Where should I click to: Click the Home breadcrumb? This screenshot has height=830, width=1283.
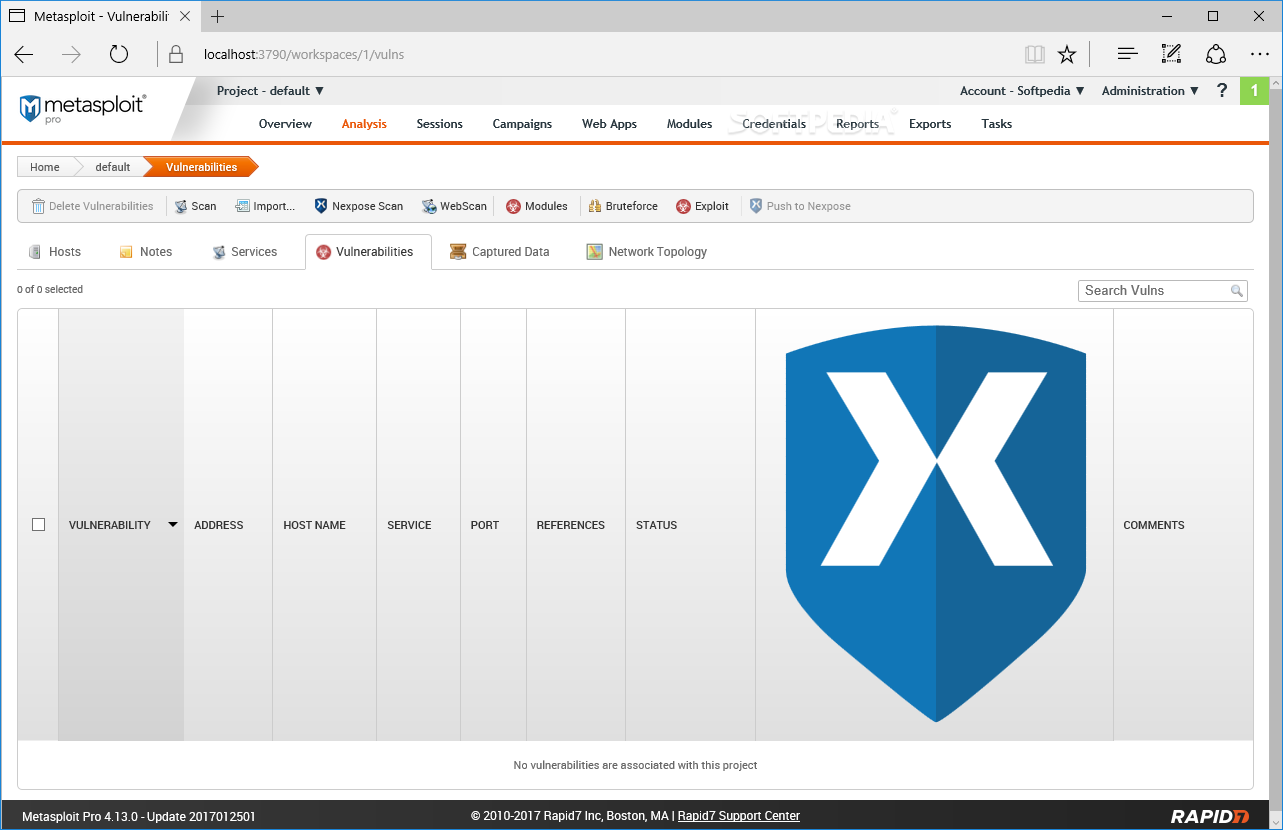(x=44, y=167)
